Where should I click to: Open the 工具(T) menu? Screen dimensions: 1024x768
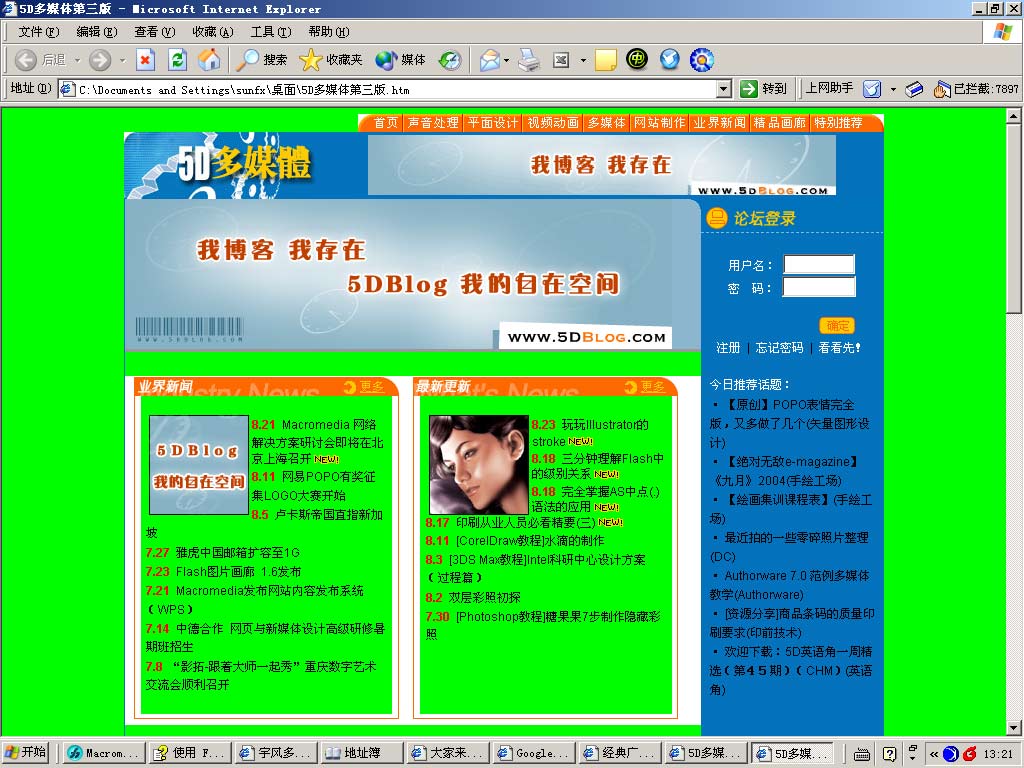(271, 31)
